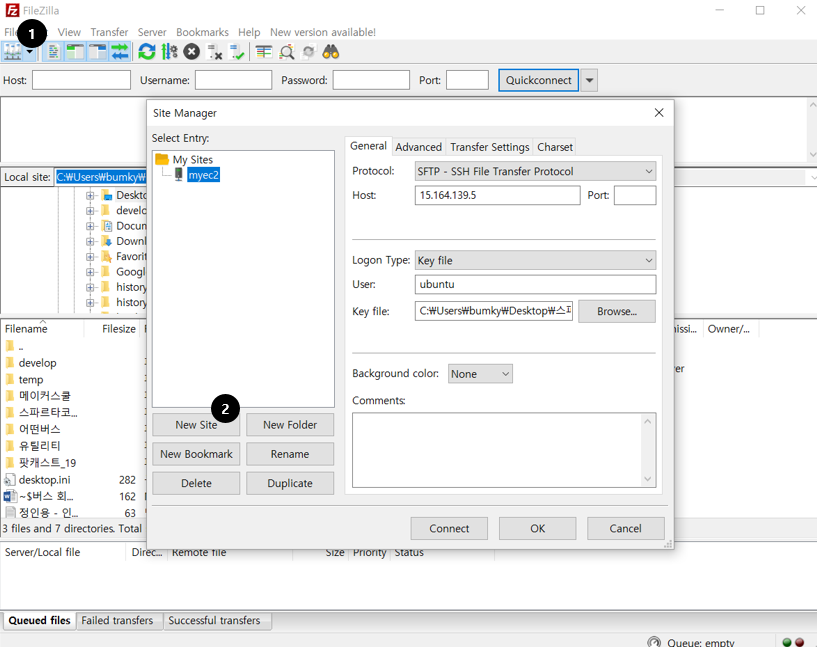Click the desktop.ini file icon
The height and width of the screenshot is (647, 817).
coord(9,479)
